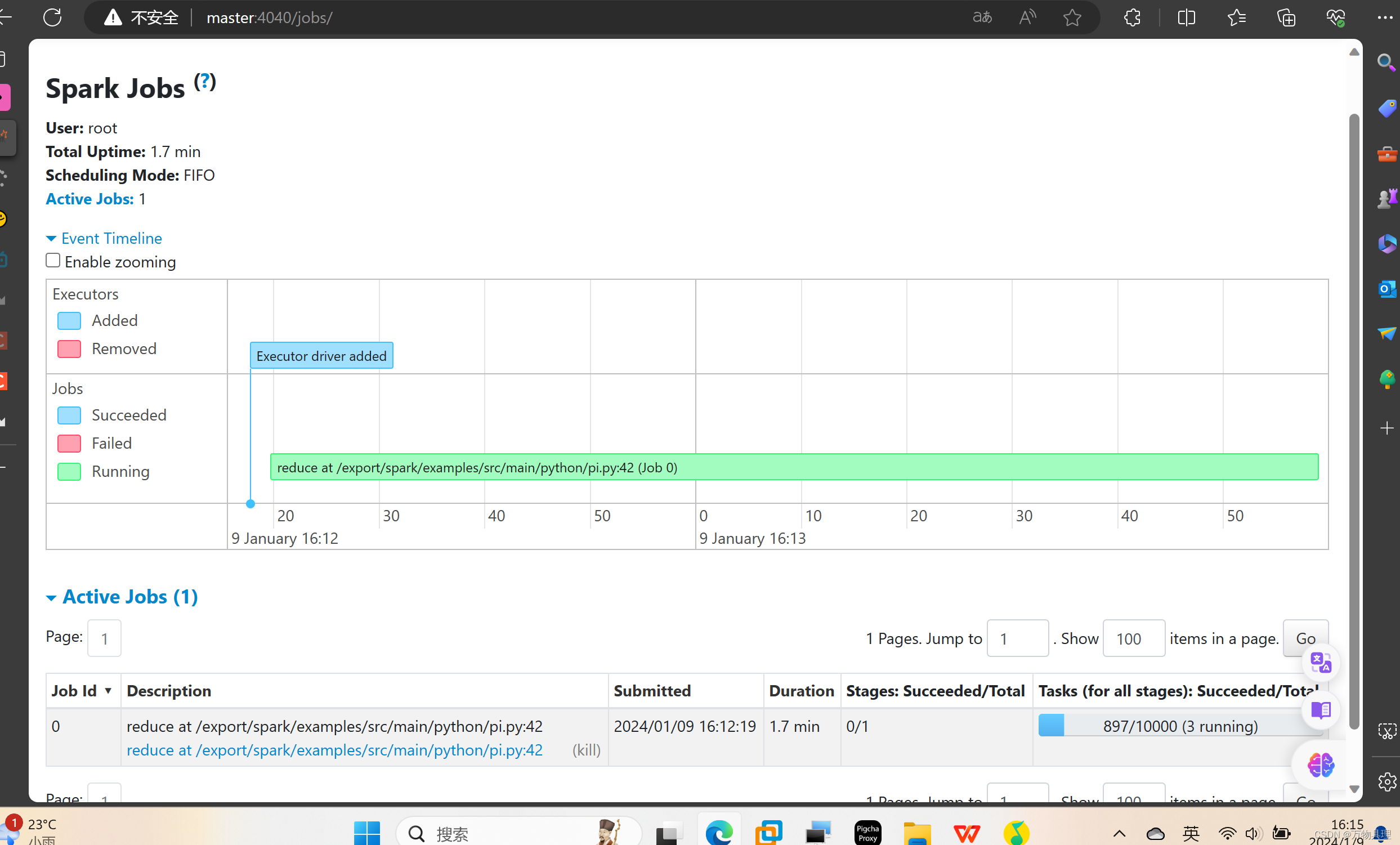
Task: Click the Executors Added blue swatch
Action: point(69,320)
